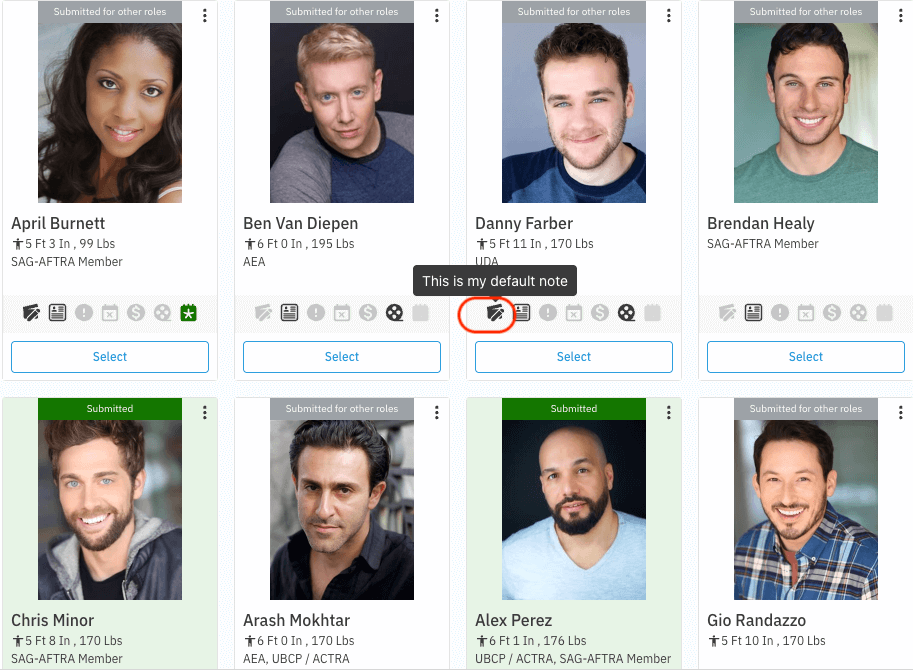
Task: Click Ben Van Diepen's resume icon
Action: coord(290,313)
